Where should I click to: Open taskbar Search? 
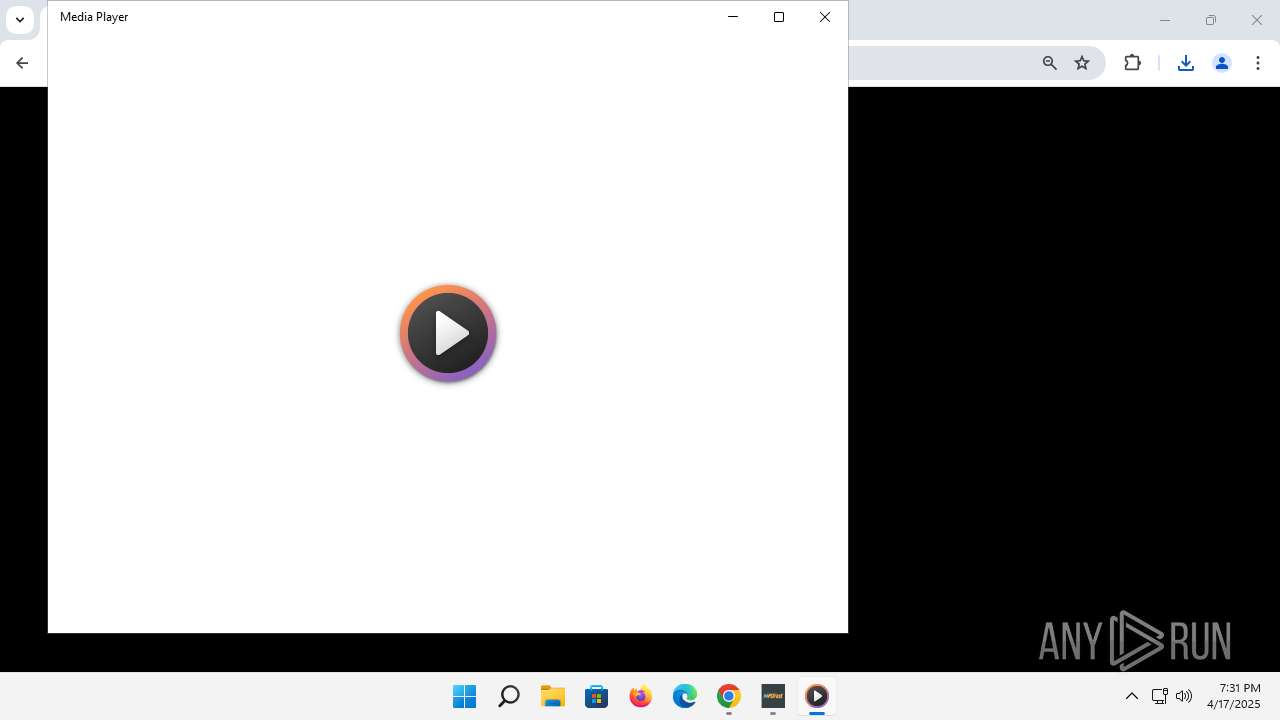[x=509, y=696]
